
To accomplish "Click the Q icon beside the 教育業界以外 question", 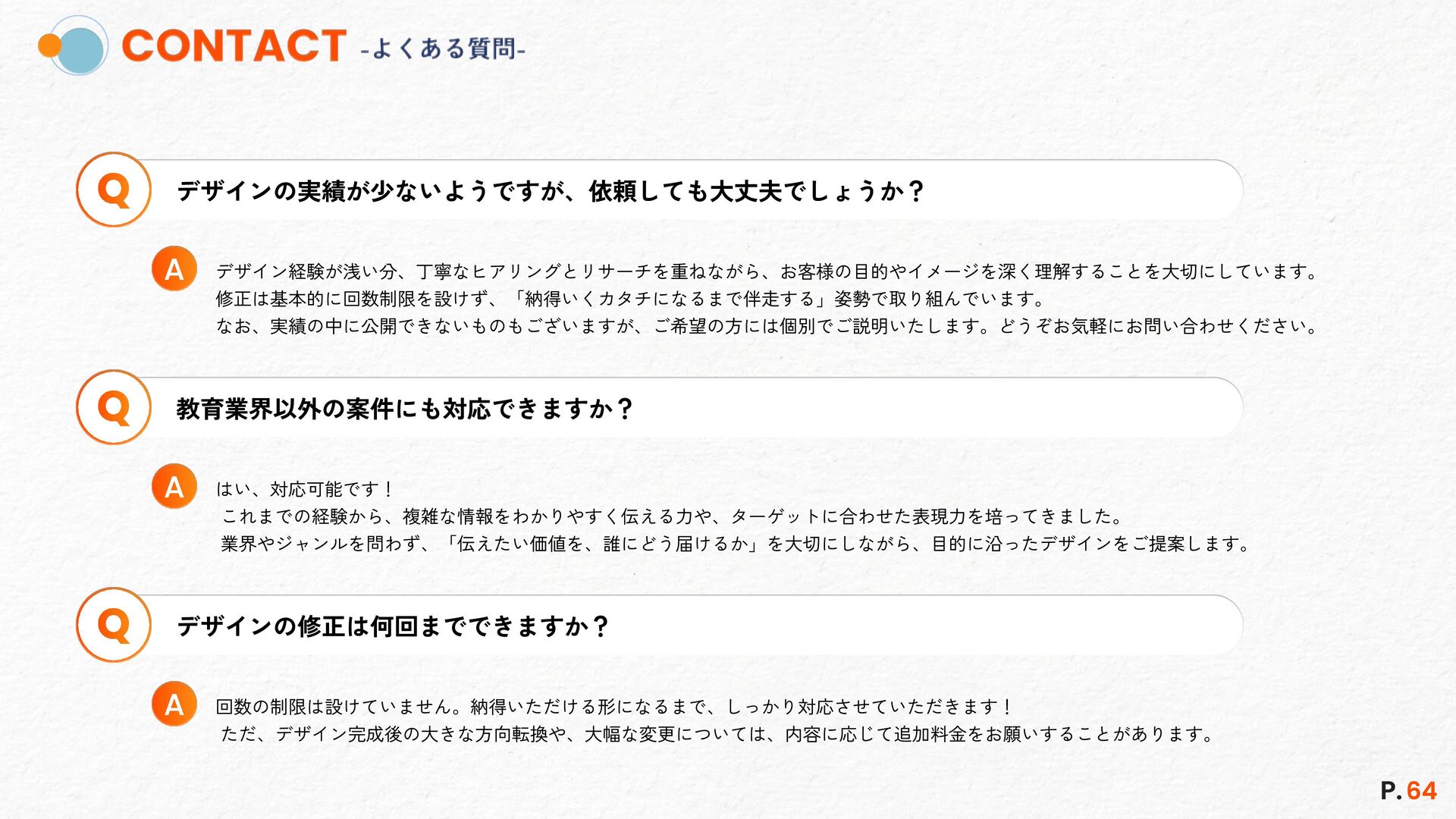I will point(114,407).
